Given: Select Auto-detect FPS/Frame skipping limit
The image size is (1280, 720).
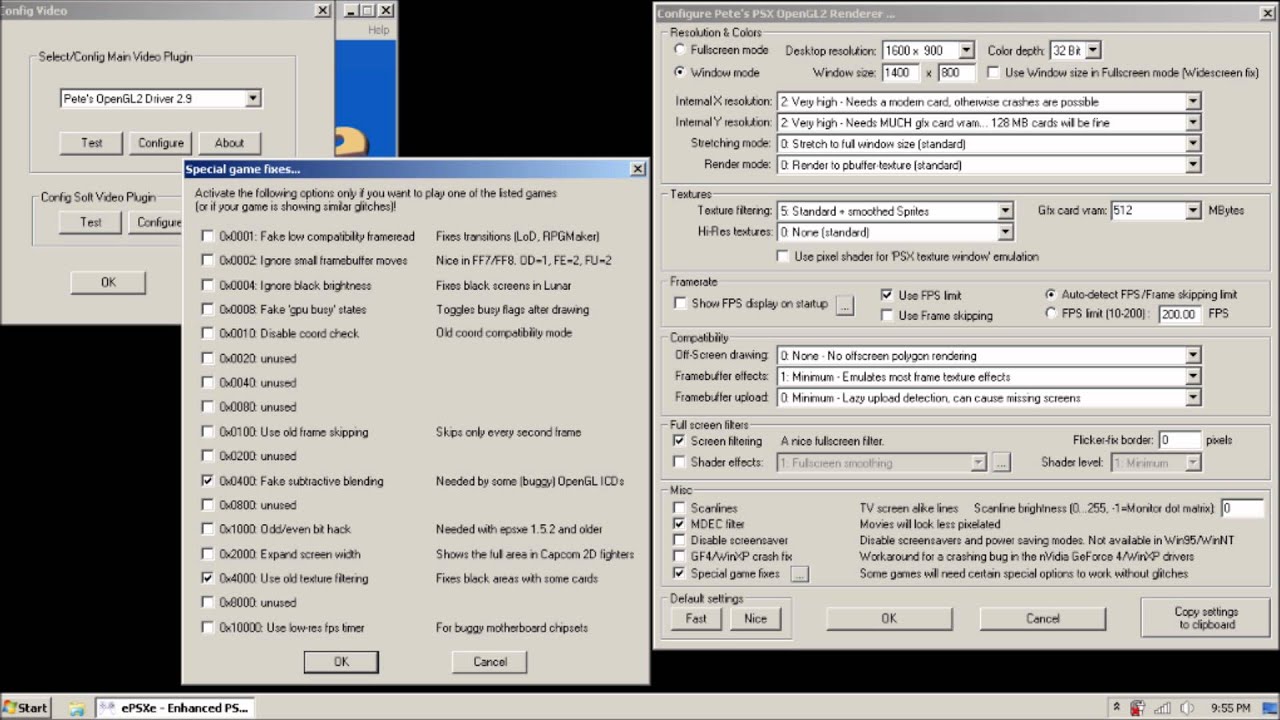Looking at the screenshot, I should click(1050, 295).
